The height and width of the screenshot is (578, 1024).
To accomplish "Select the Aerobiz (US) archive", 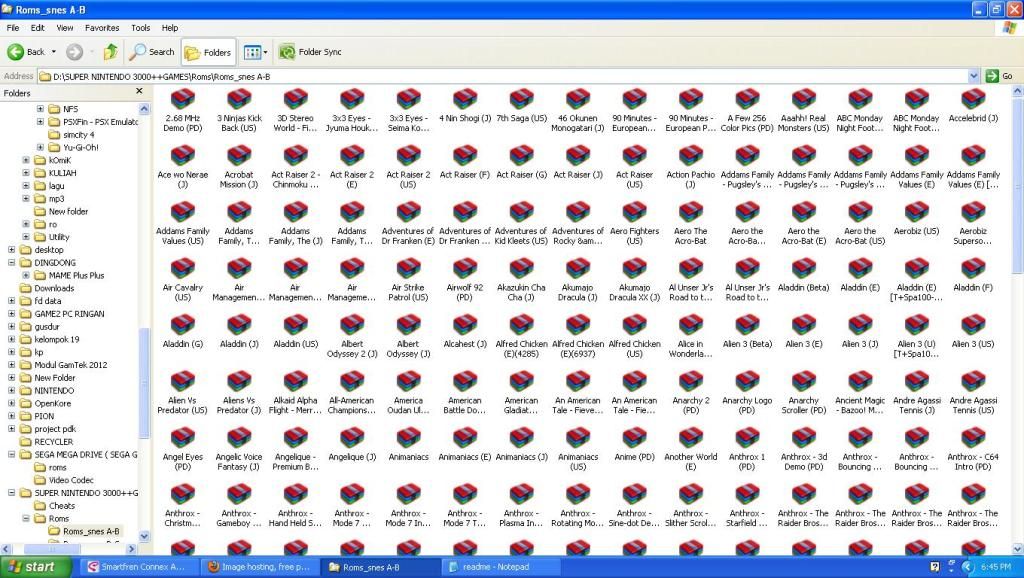I will coord(916,219).
